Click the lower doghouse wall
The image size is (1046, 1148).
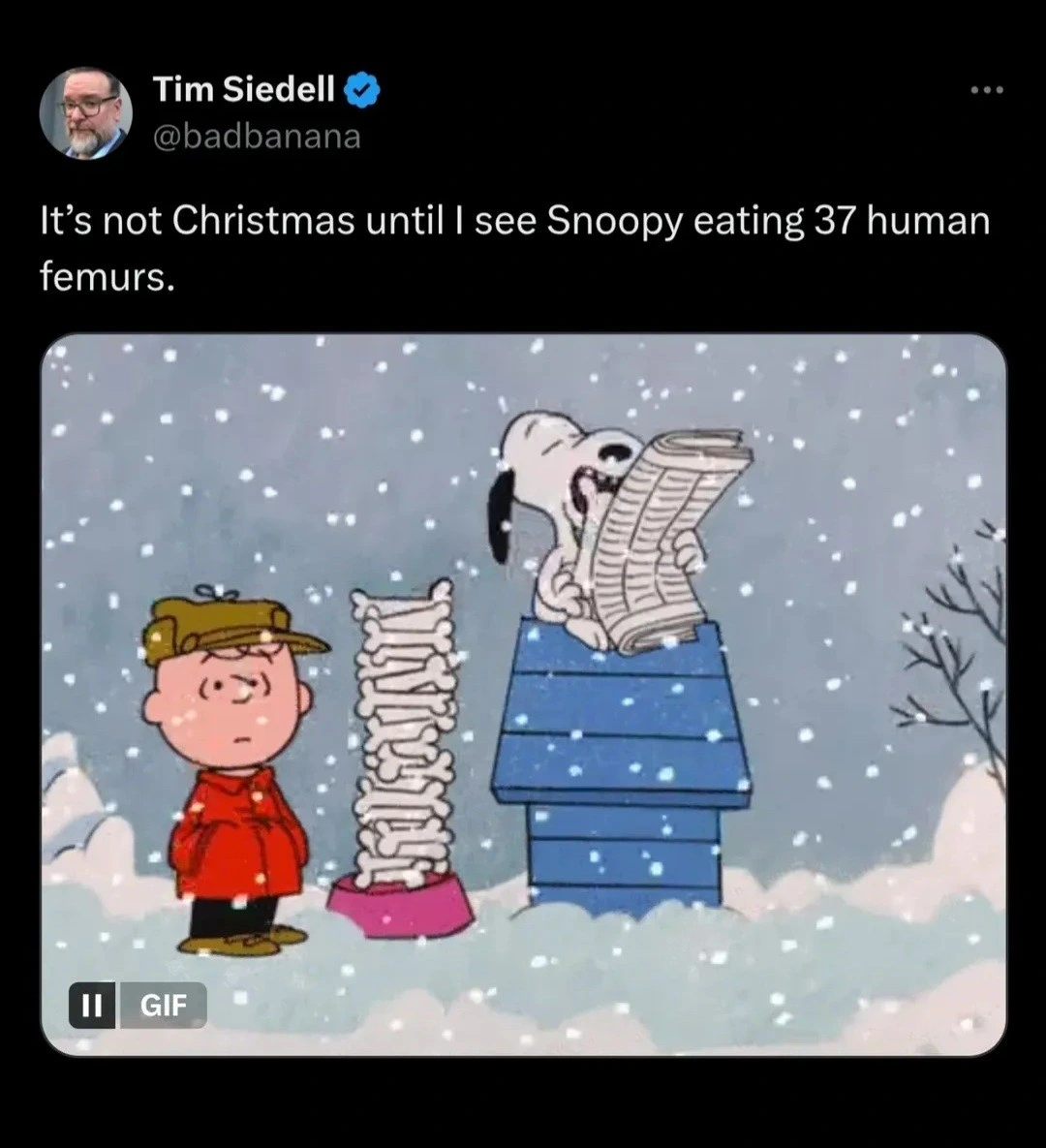pos(625,856)
